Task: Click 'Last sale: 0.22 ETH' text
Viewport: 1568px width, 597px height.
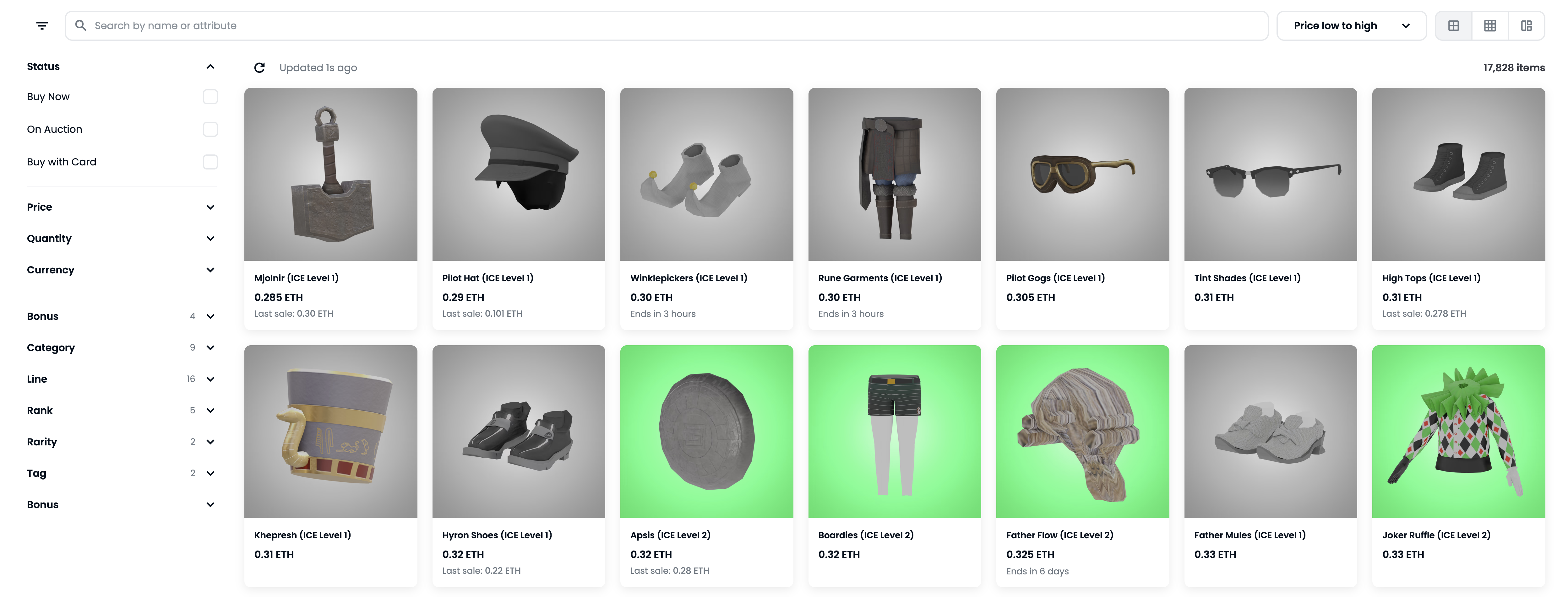Action: [x=481, y=571]
